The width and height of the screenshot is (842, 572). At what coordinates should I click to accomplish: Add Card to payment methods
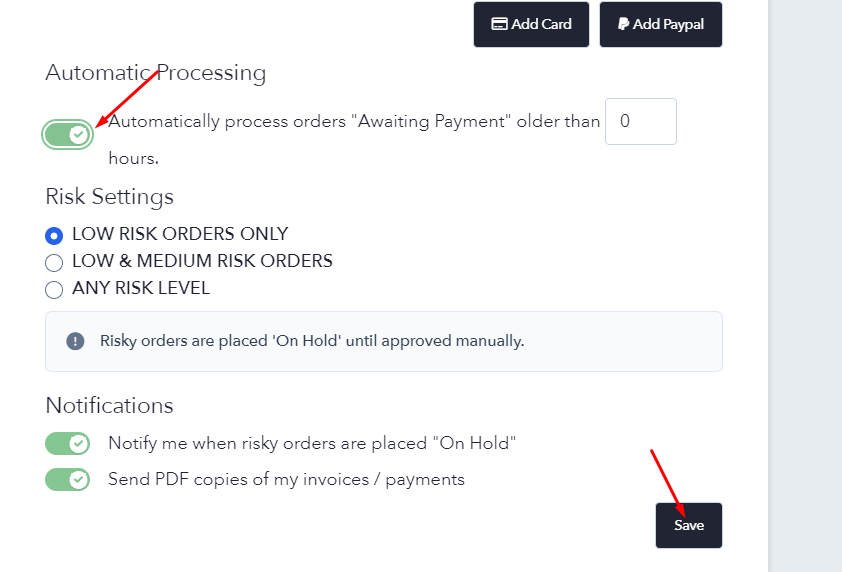pyautogui.click(x=531, y=24)
